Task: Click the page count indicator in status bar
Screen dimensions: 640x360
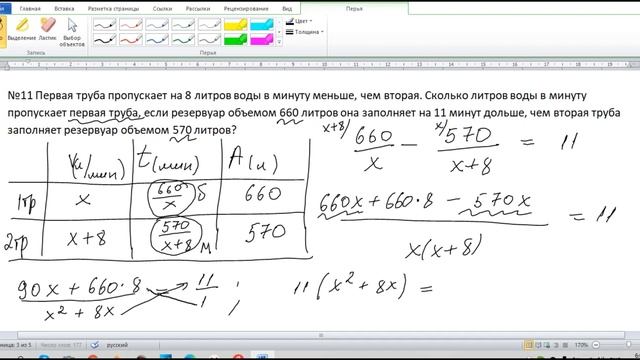Action: [16, 345]
